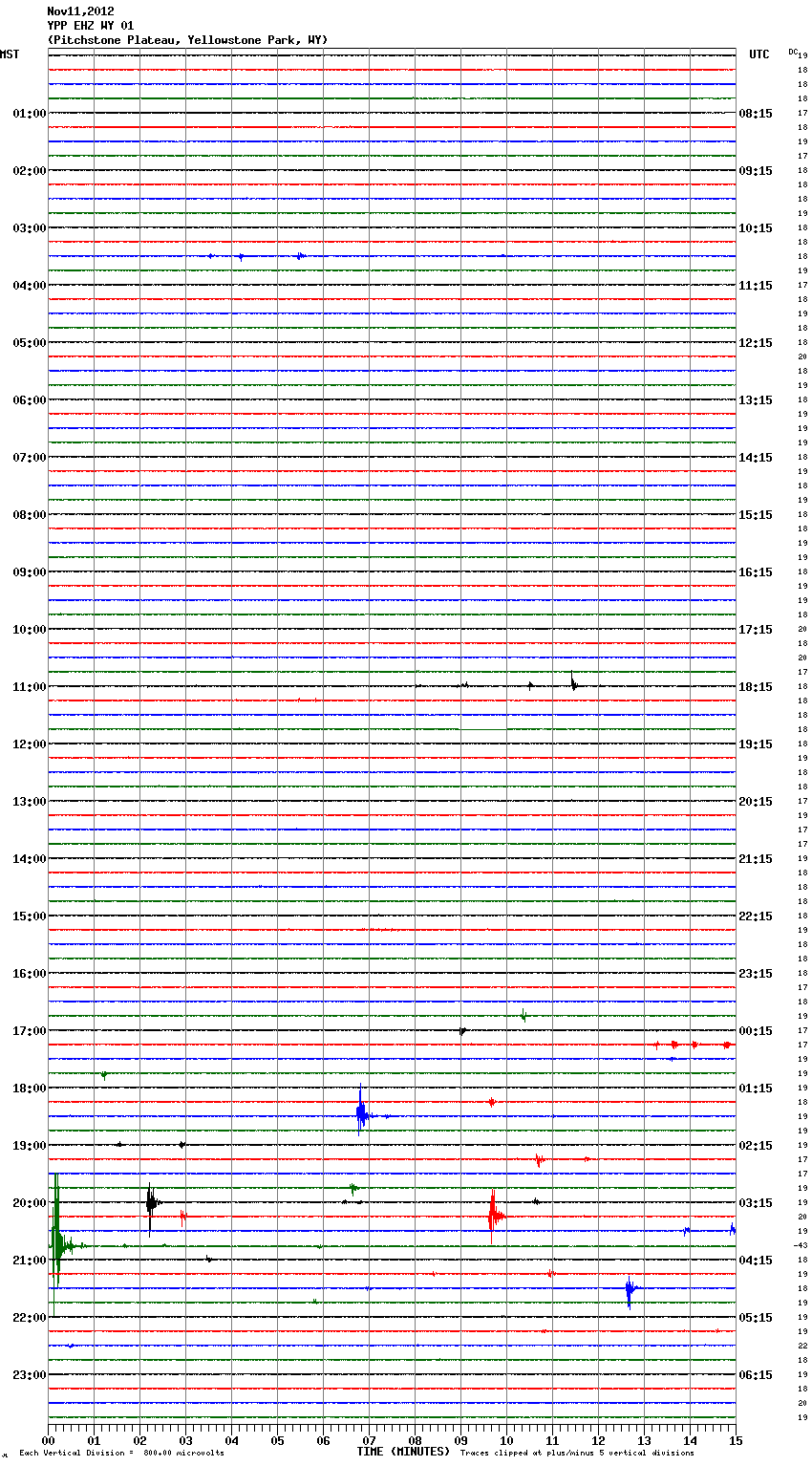The height and width of the screenshot is (1466, 812).
Task: Select the 18:00 MST time label
Action: tap(29, 1089)
